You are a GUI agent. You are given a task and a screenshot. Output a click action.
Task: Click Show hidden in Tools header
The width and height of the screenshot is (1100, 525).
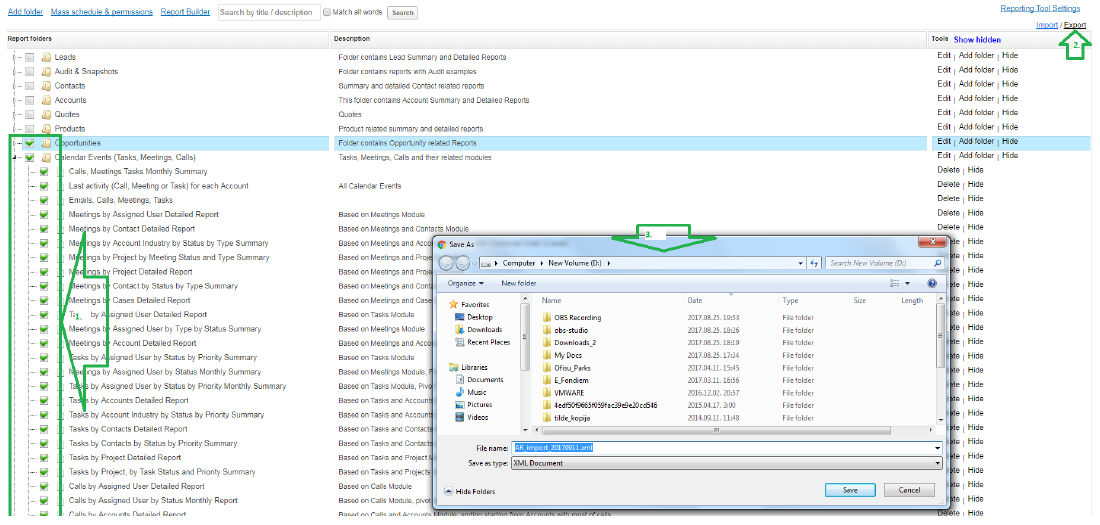point(977,40)
